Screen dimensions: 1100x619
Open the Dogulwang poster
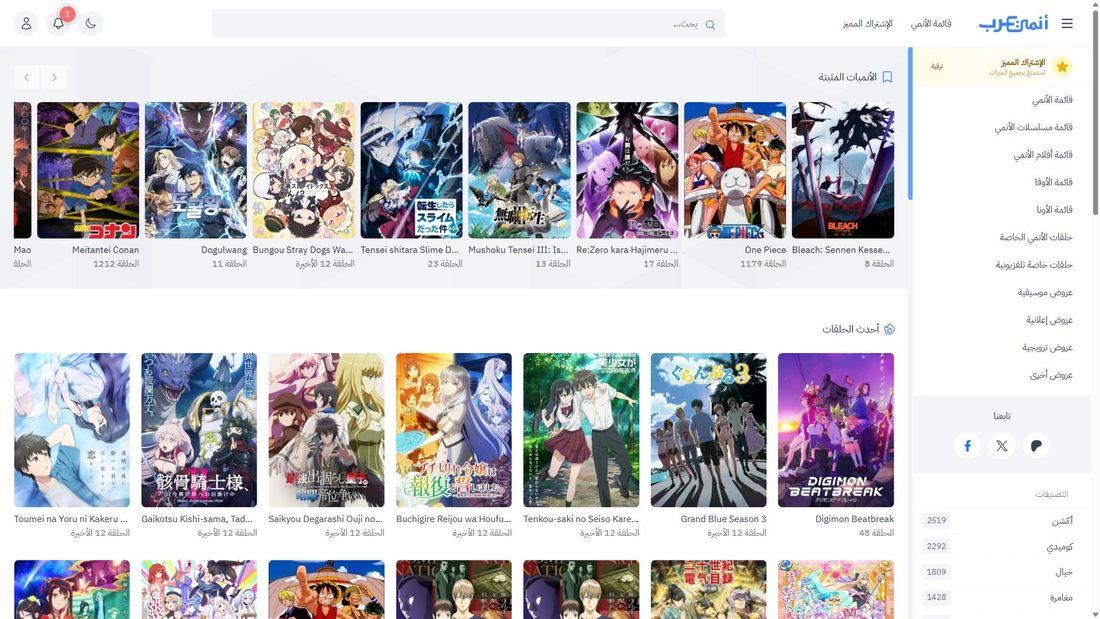196,171
